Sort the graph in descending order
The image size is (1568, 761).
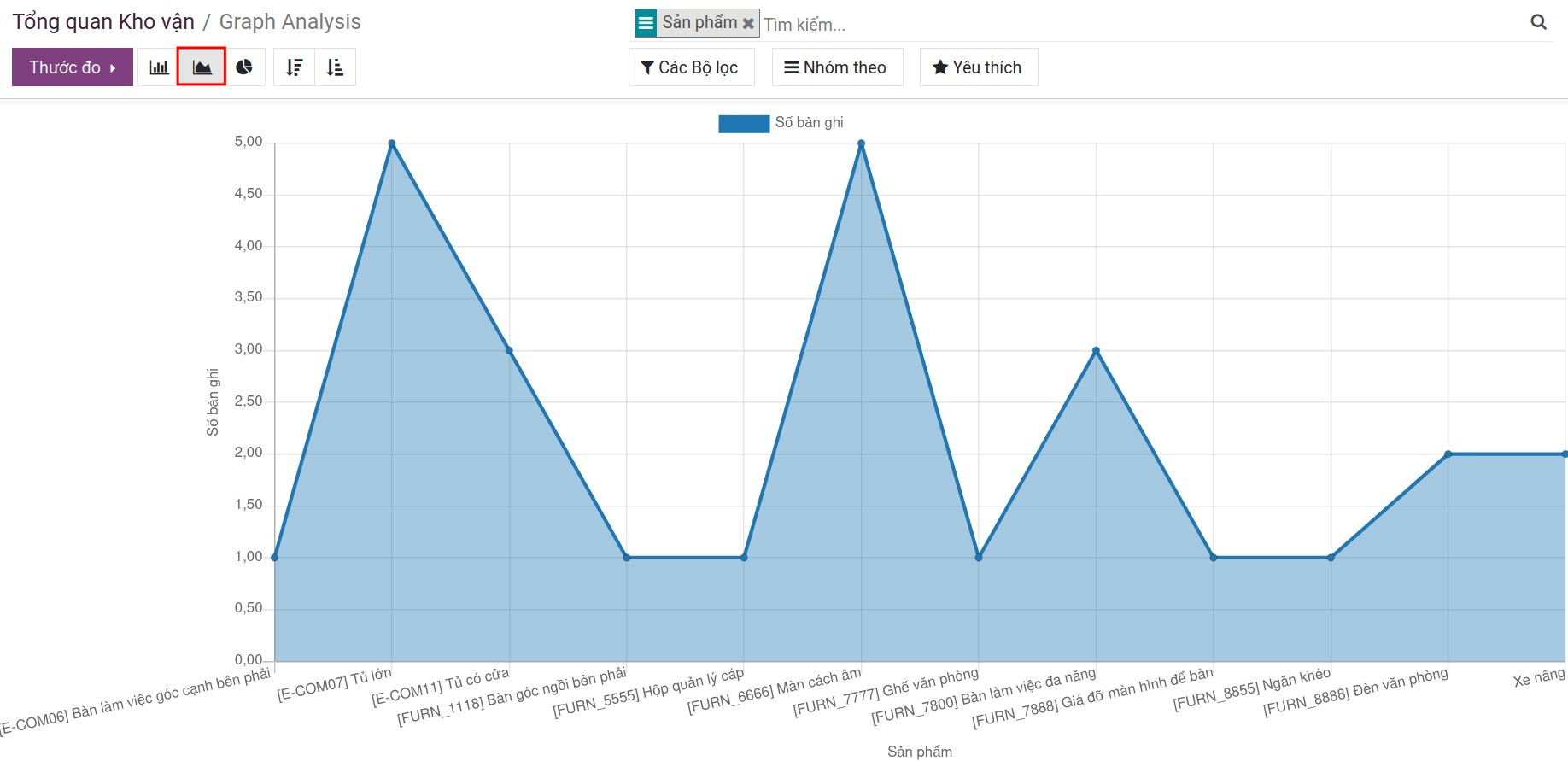point(295,67)
